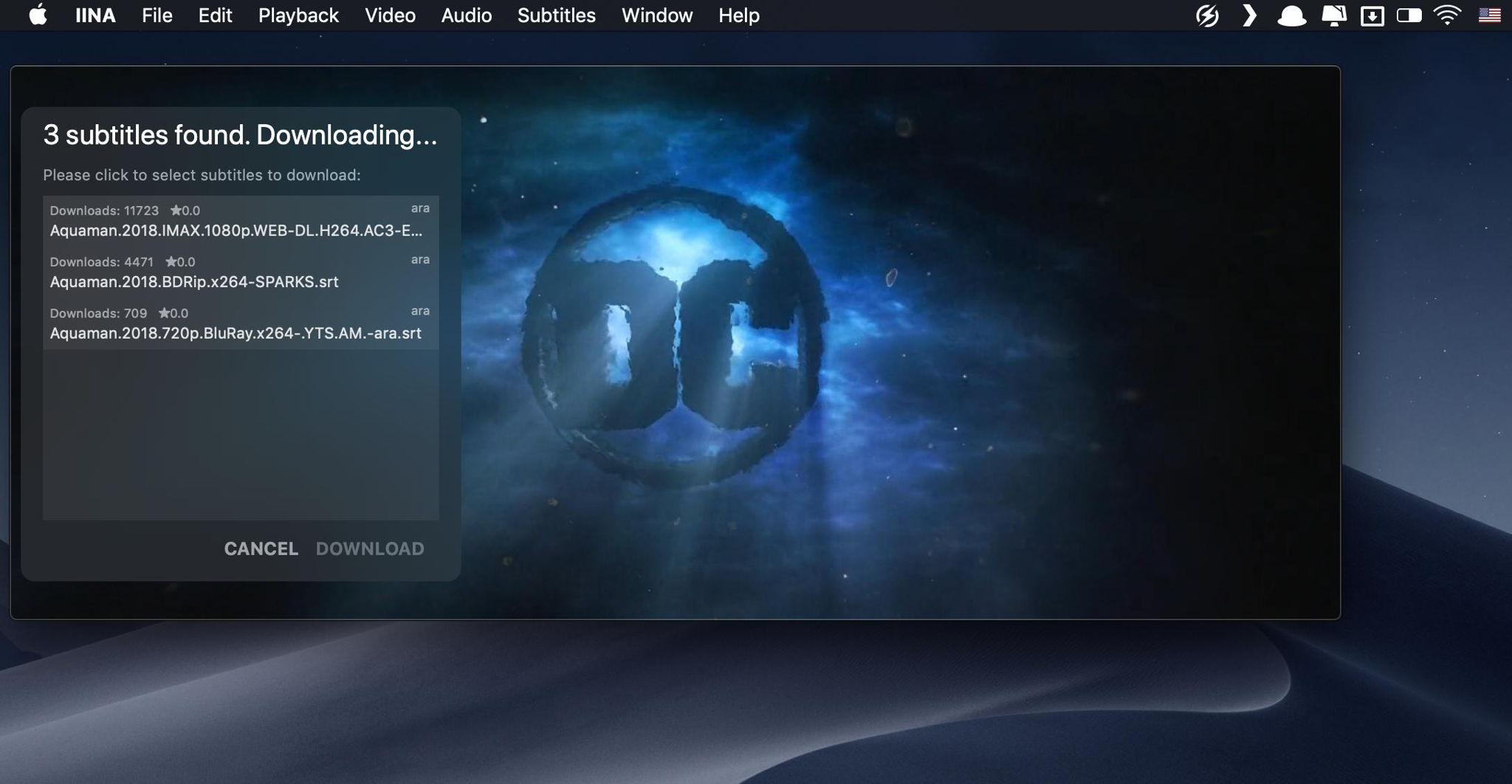The width and height of the screenshot is (1512, 784).
Task: Select the Aquaman 720p BluRay YTS subtitle
Action: click(x=241, y=324)
